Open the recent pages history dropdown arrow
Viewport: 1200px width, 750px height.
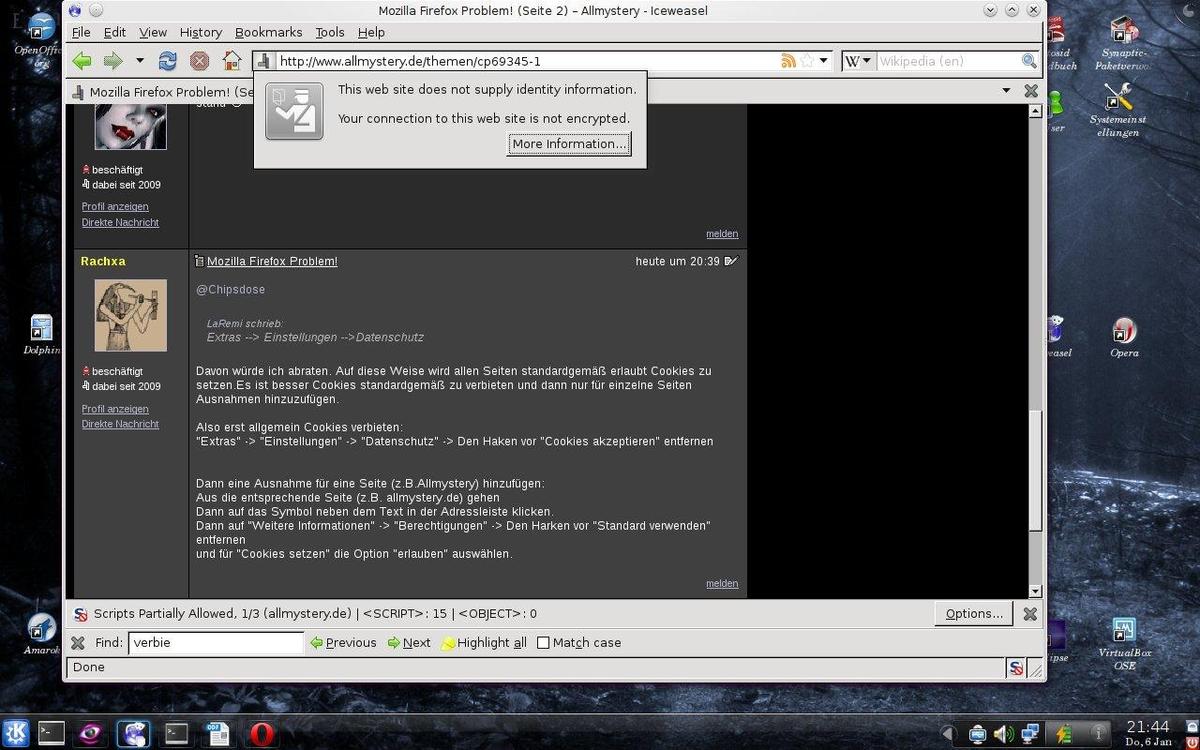coord(140,61)
